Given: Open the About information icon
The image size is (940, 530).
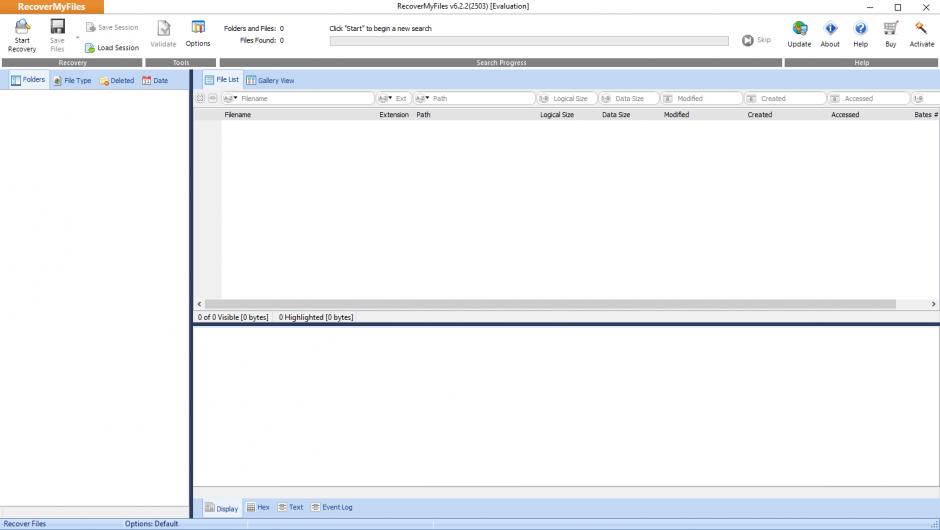Looking at the screenshot, I should (x=830, y=28).
